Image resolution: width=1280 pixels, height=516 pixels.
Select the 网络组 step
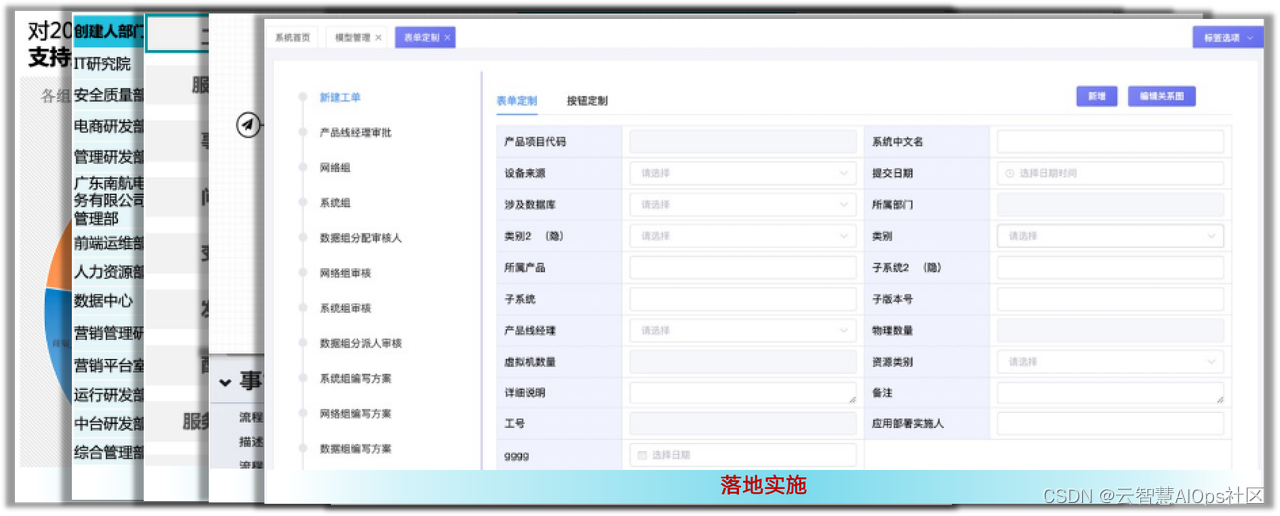coord(335,168)
